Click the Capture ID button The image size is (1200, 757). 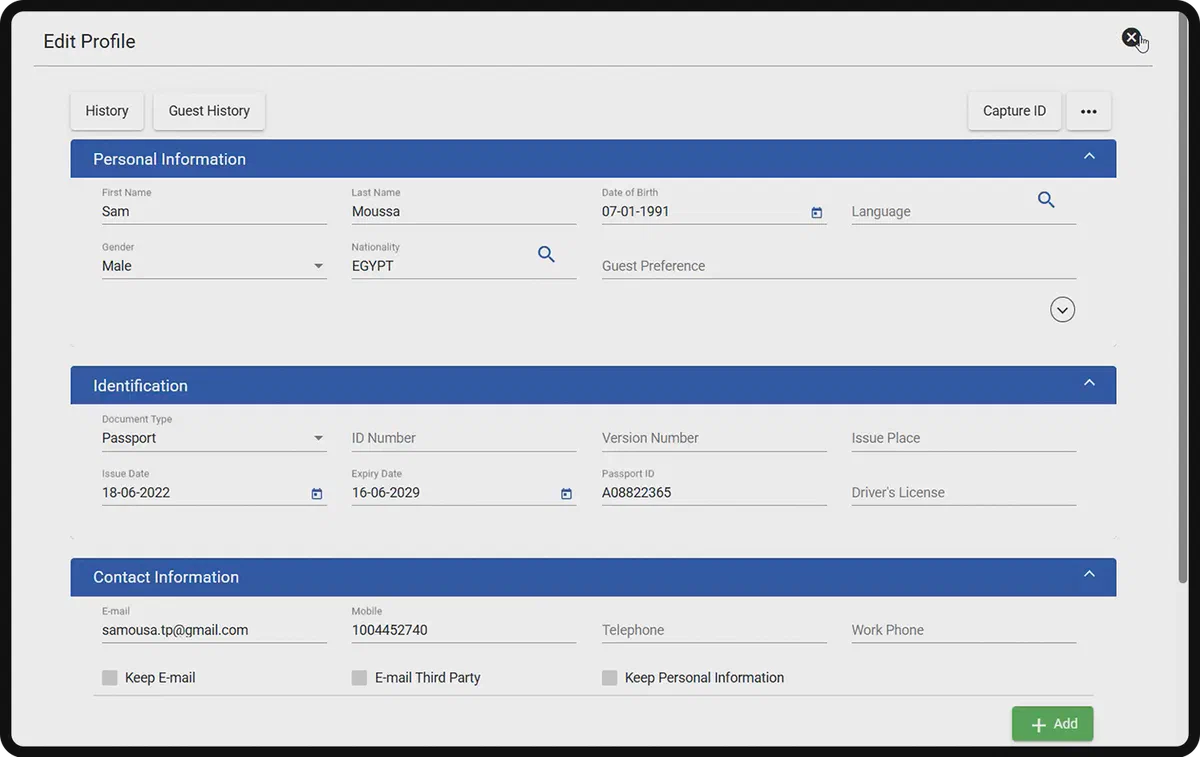1014,111
